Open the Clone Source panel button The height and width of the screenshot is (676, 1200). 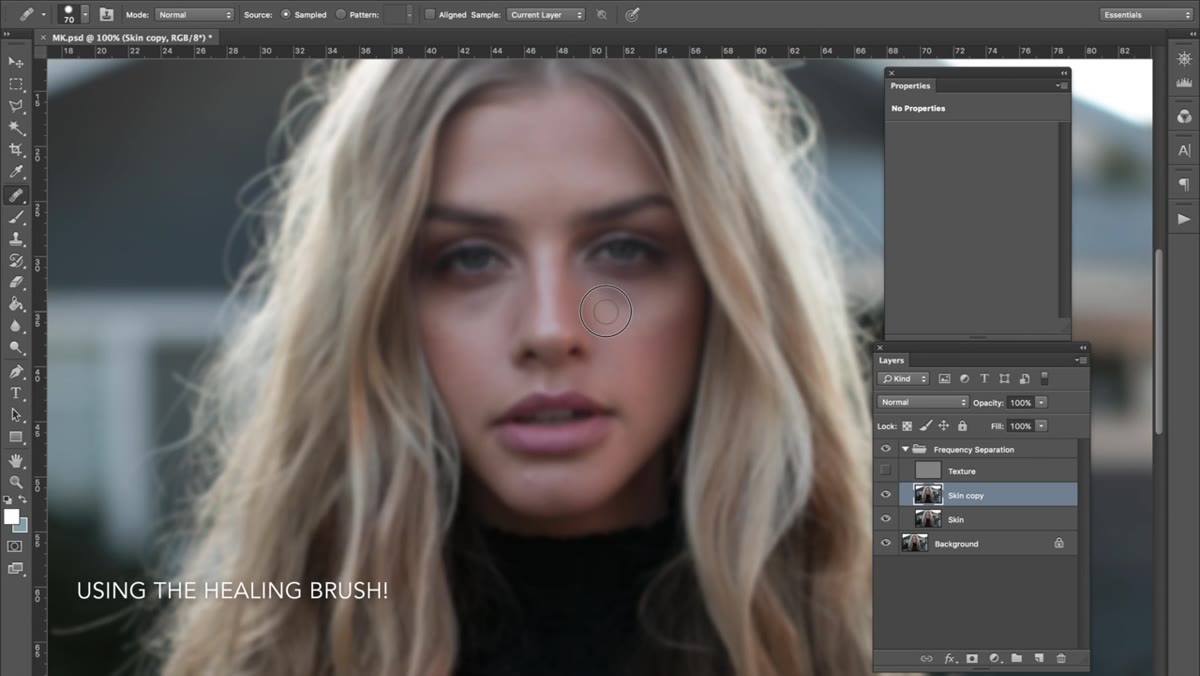[106, 15]
